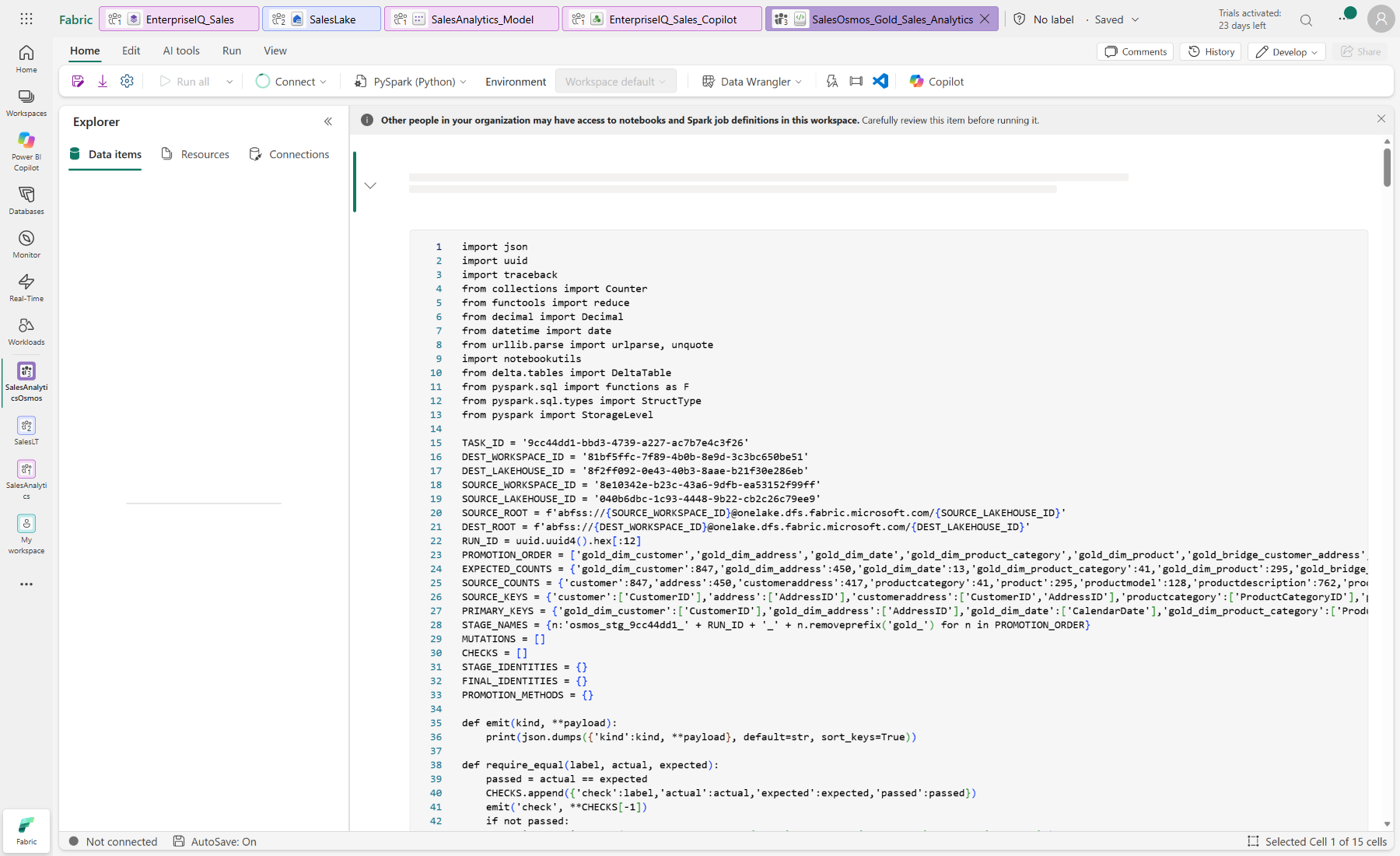This screenshot has width=1400, height=856.
Task: Open Copilot from the toolbar
Action: (x=937, y=82)
